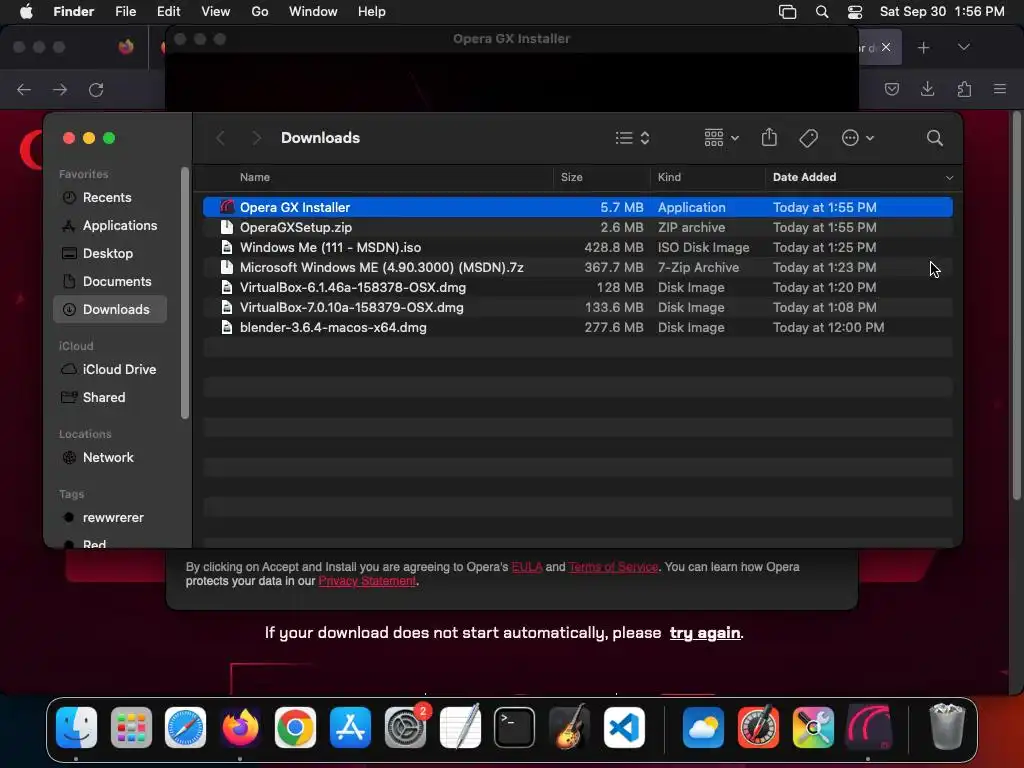1024x768 pixels.
Task: Open the View menu
Action: click(216, 12)
